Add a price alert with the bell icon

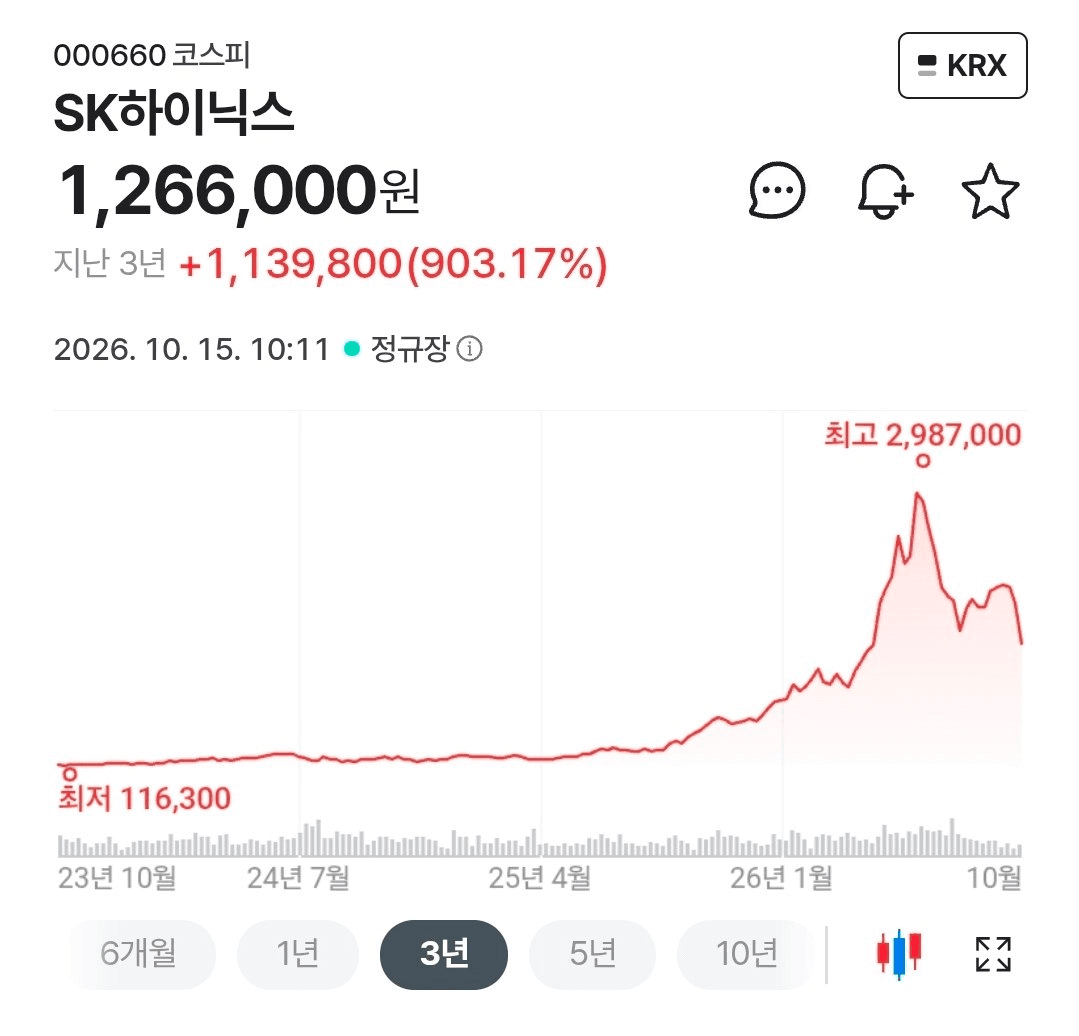tap(886, 191)
